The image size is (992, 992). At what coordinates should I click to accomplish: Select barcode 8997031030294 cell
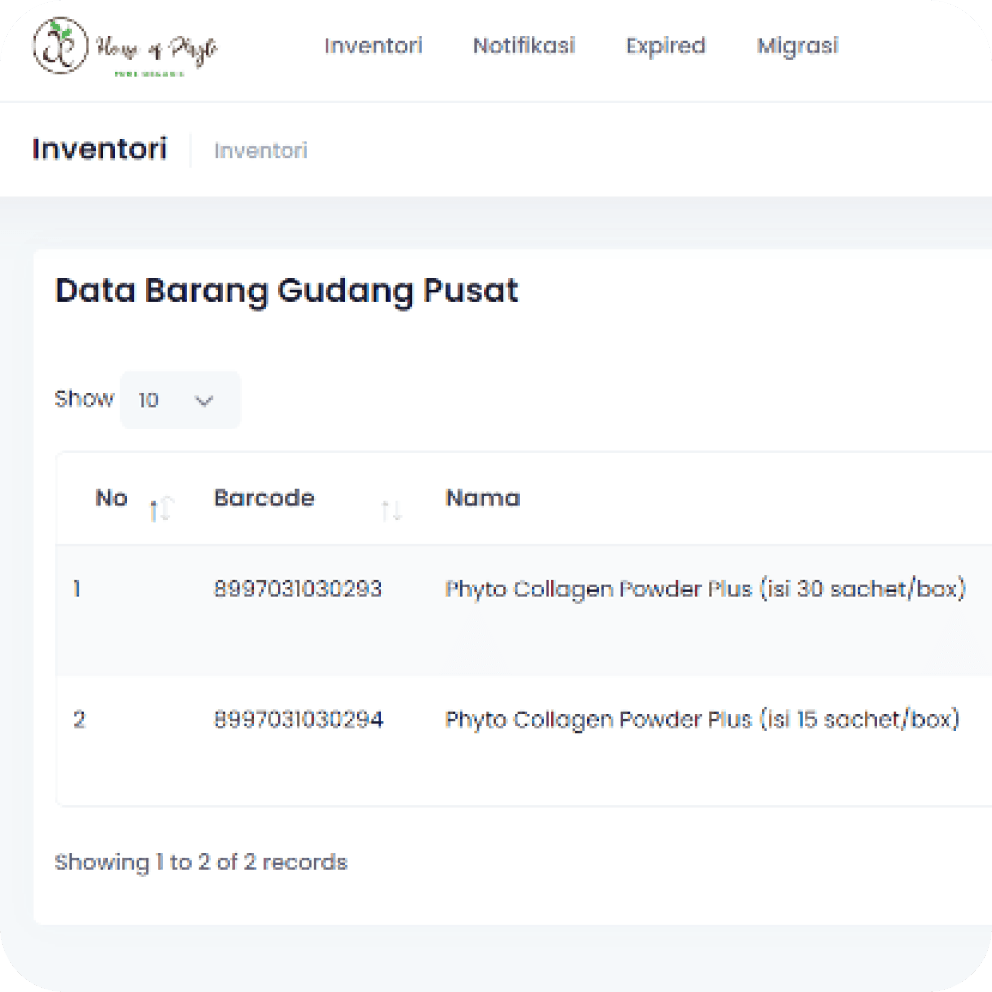299,719
